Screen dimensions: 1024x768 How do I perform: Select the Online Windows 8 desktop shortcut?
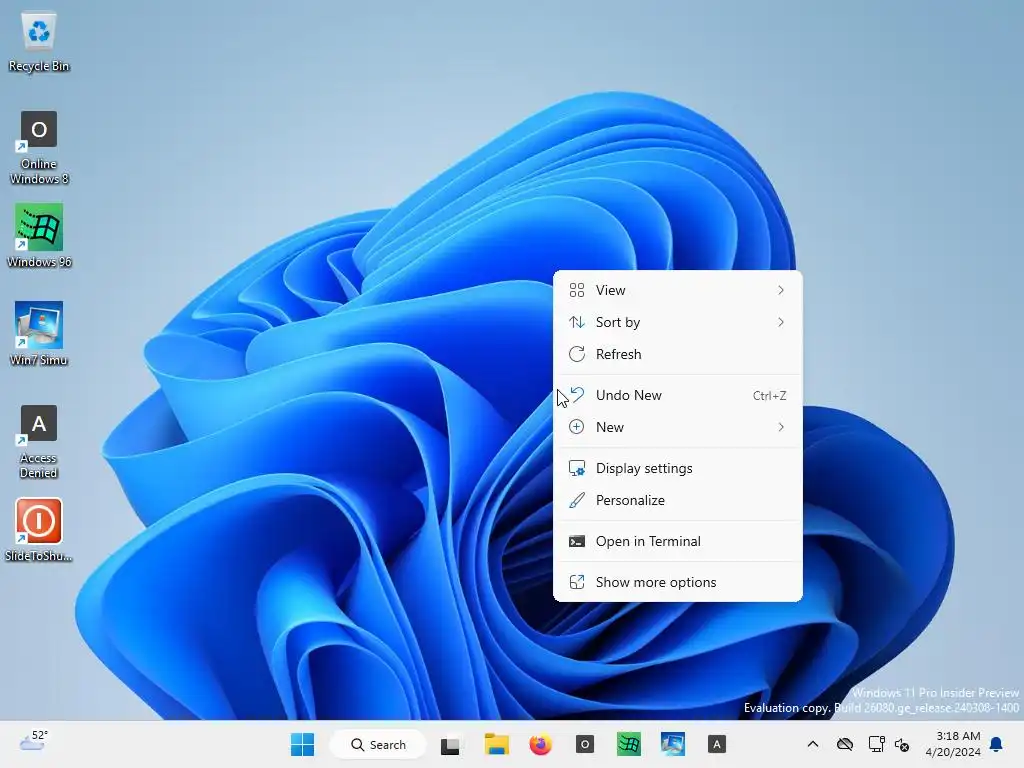pos(39,148)
